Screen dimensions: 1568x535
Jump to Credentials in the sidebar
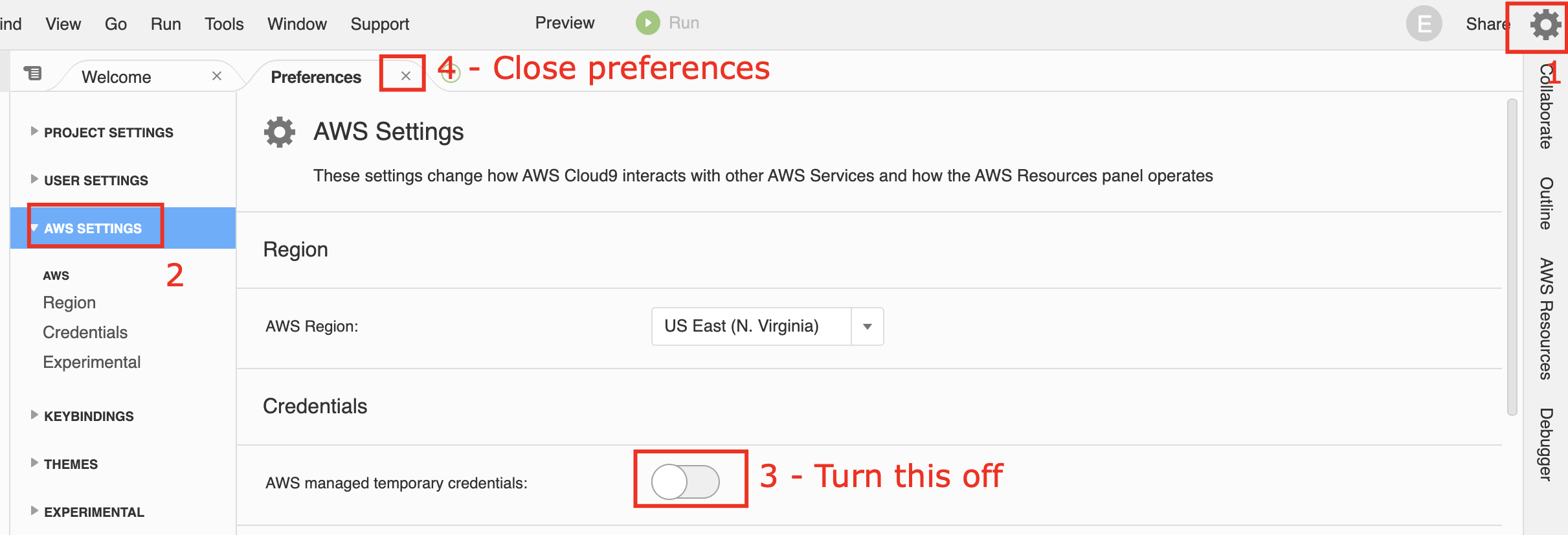coord(85,332)
